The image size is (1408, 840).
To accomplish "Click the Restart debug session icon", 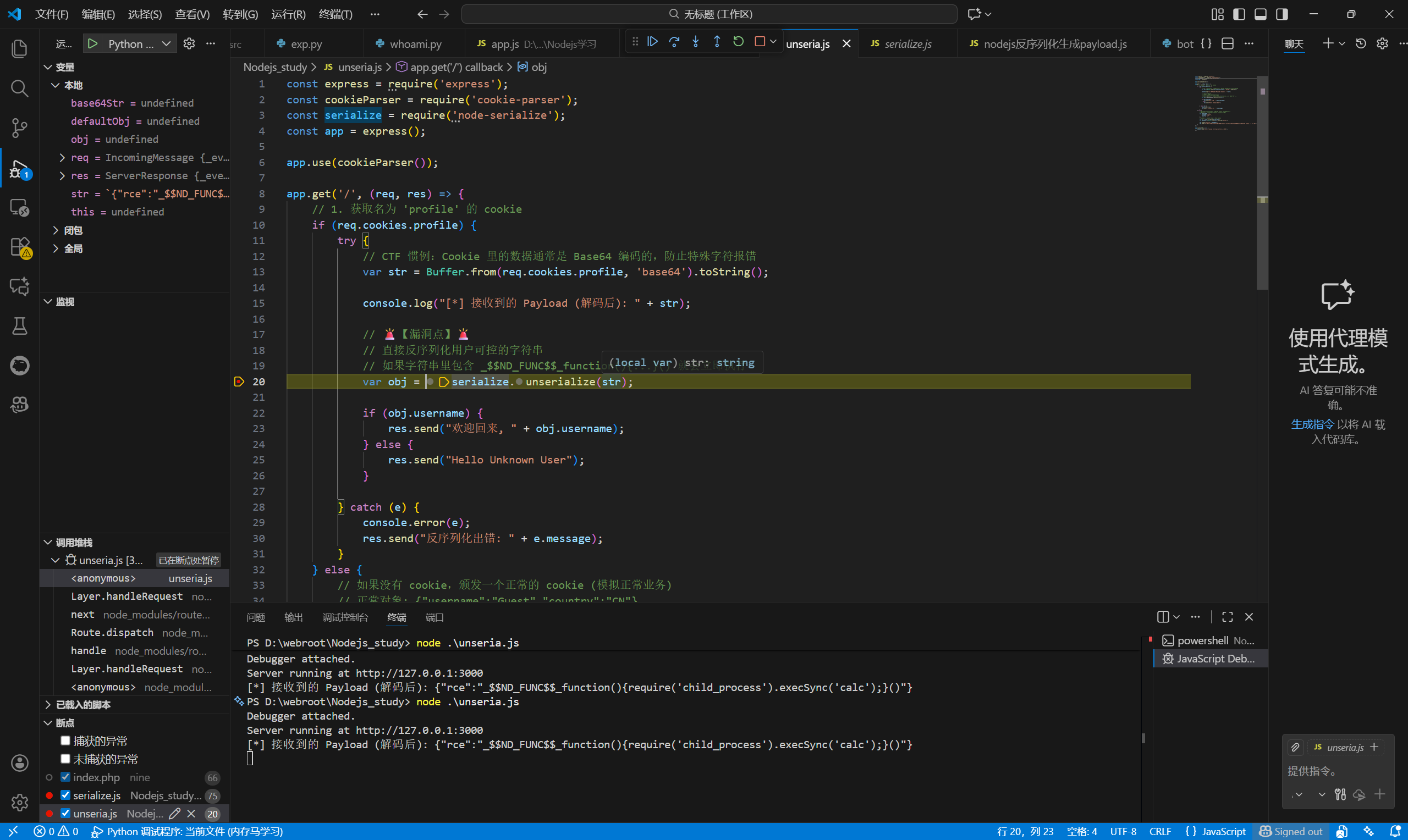I will pyautogui.click(x=738, y=41).
